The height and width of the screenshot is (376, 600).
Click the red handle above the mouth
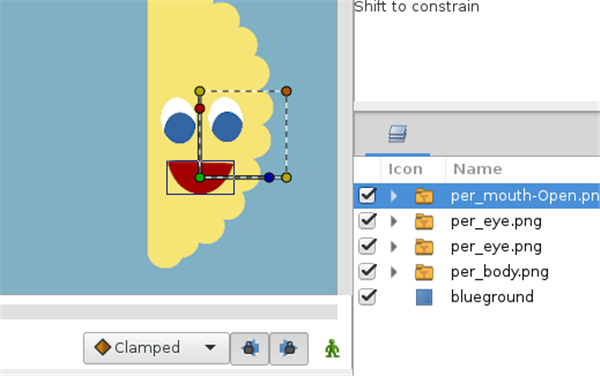pos(199,109)
